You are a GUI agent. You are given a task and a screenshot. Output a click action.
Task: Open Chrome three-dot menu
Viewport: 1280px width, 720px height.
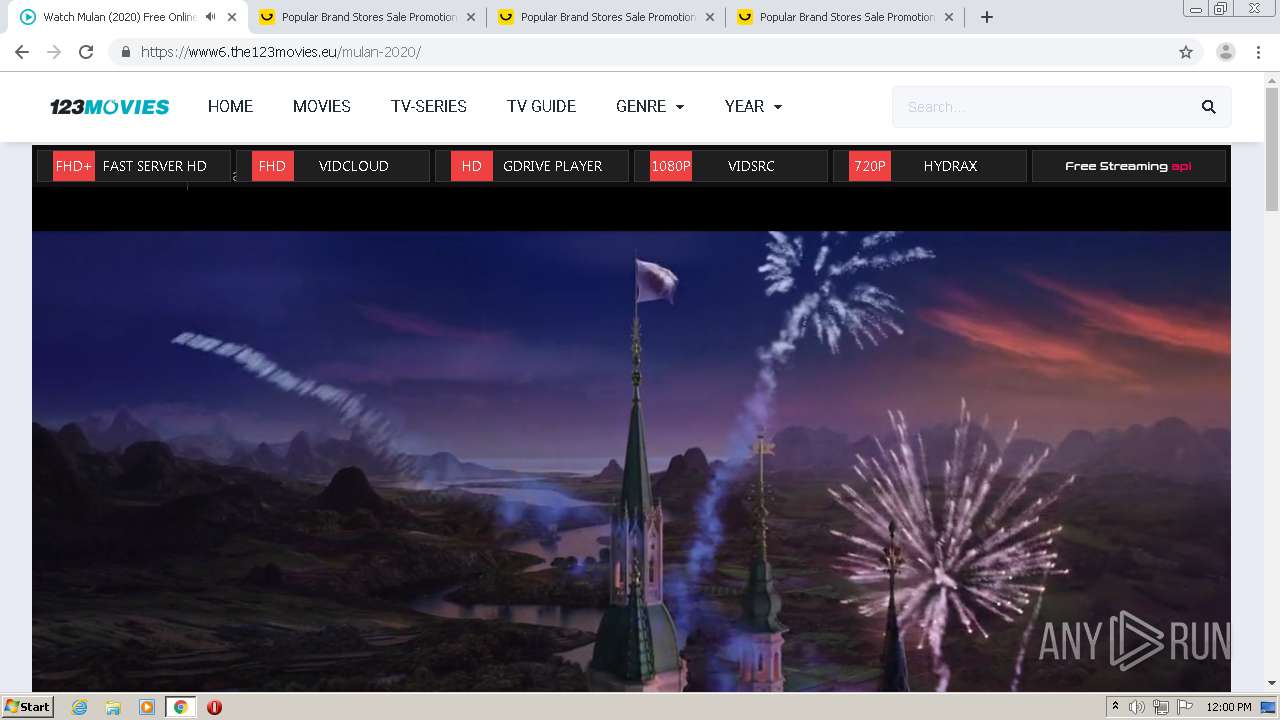pyautogui.click(x=1259, y=52)
